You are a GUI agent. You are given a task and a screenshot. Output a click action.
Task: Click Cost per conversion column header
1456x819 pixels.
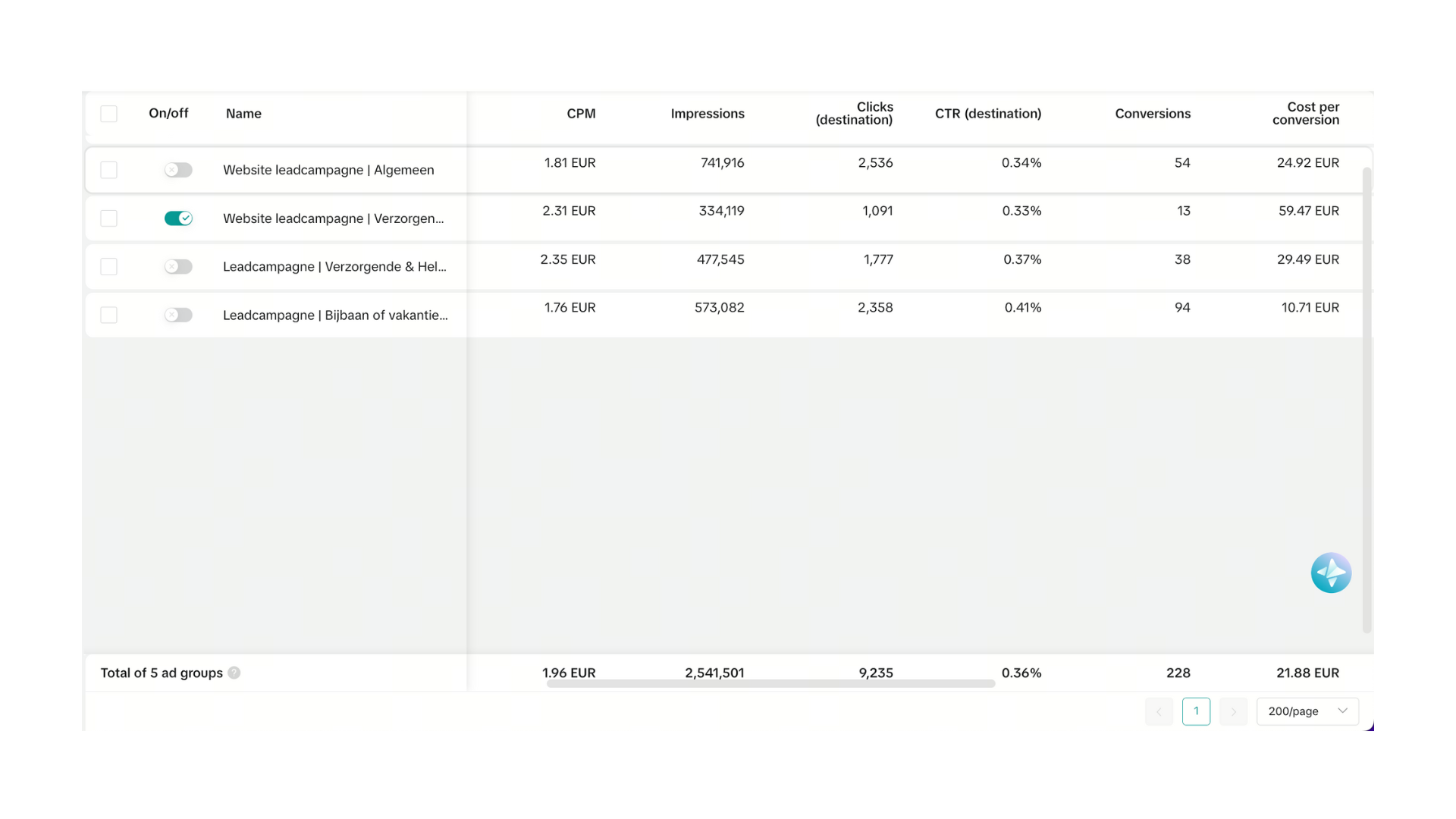tap(1305, 114)
